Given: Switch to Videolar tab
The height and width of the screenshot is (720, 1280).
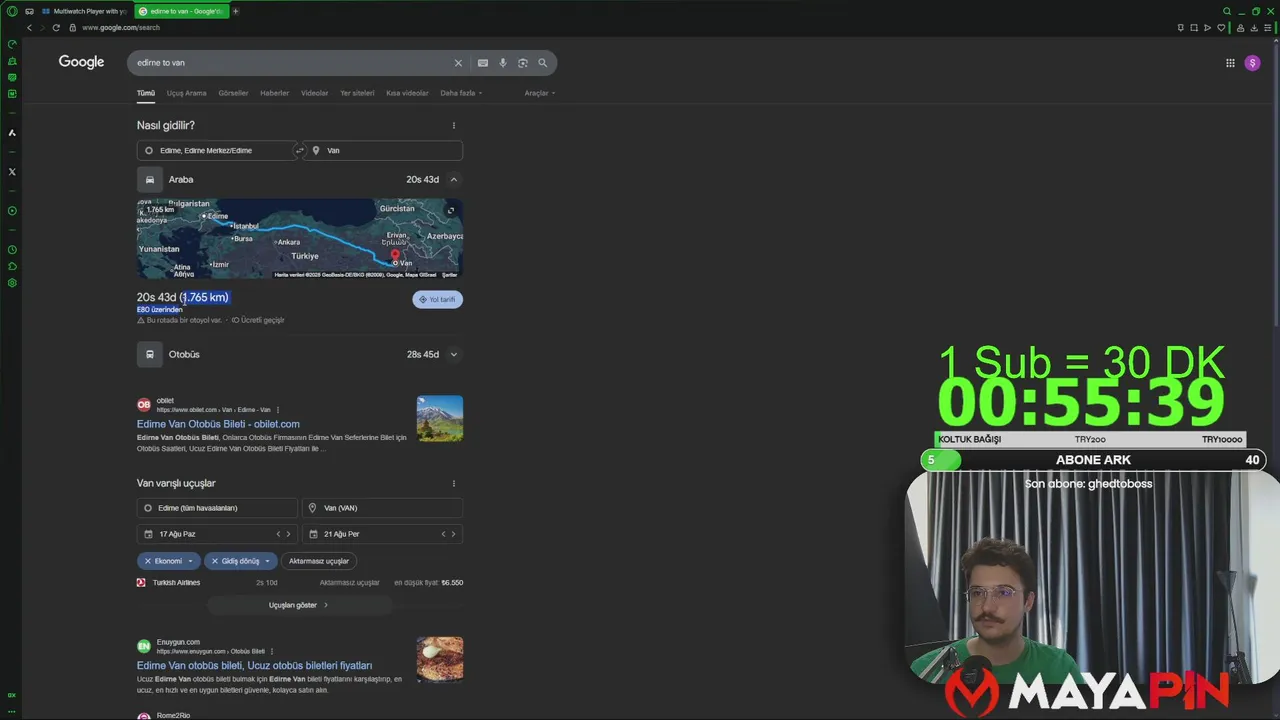Looking at the screenshot, I should point(314,93).
